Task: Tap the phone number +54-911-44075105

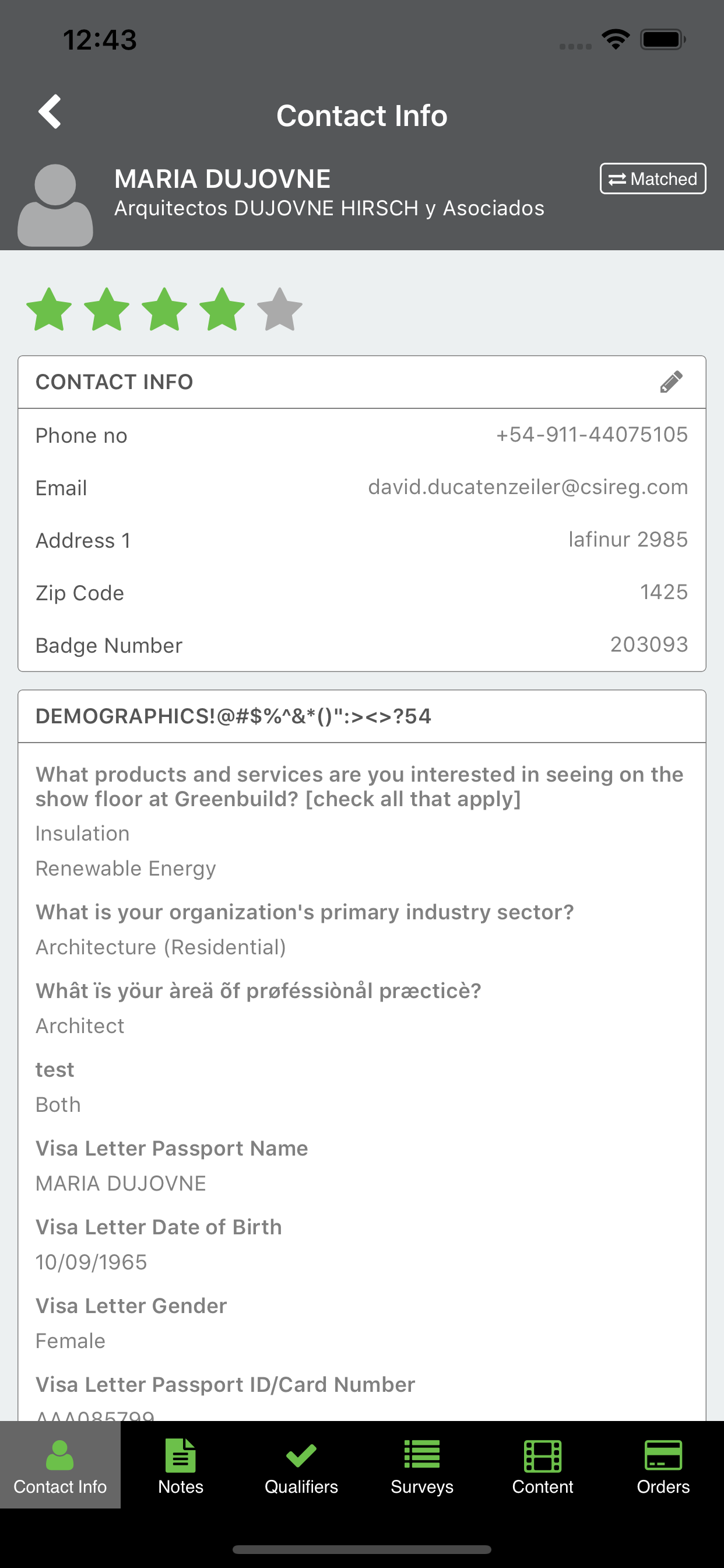Action: tap(592, 435)
